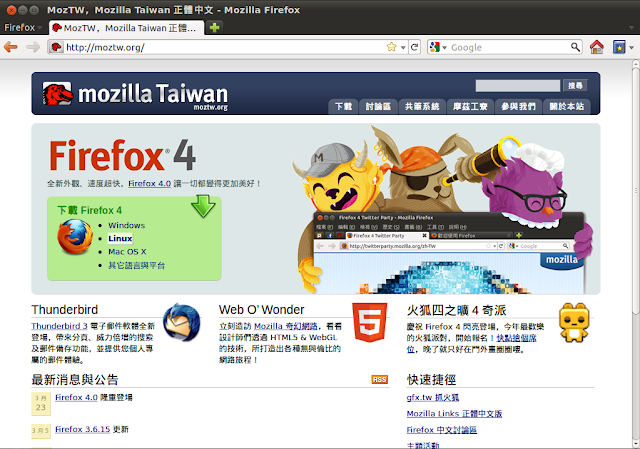640x449 pixels.
Task: Click the Bookmarks toolbar icon
Action: point(621,47)
